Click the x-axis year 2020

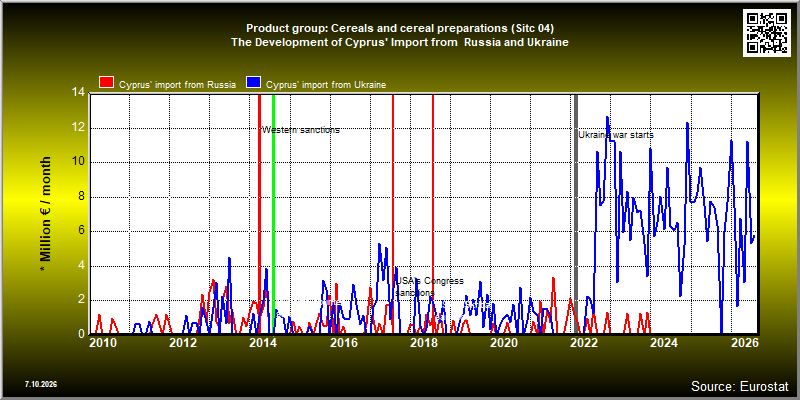[504, 343]
